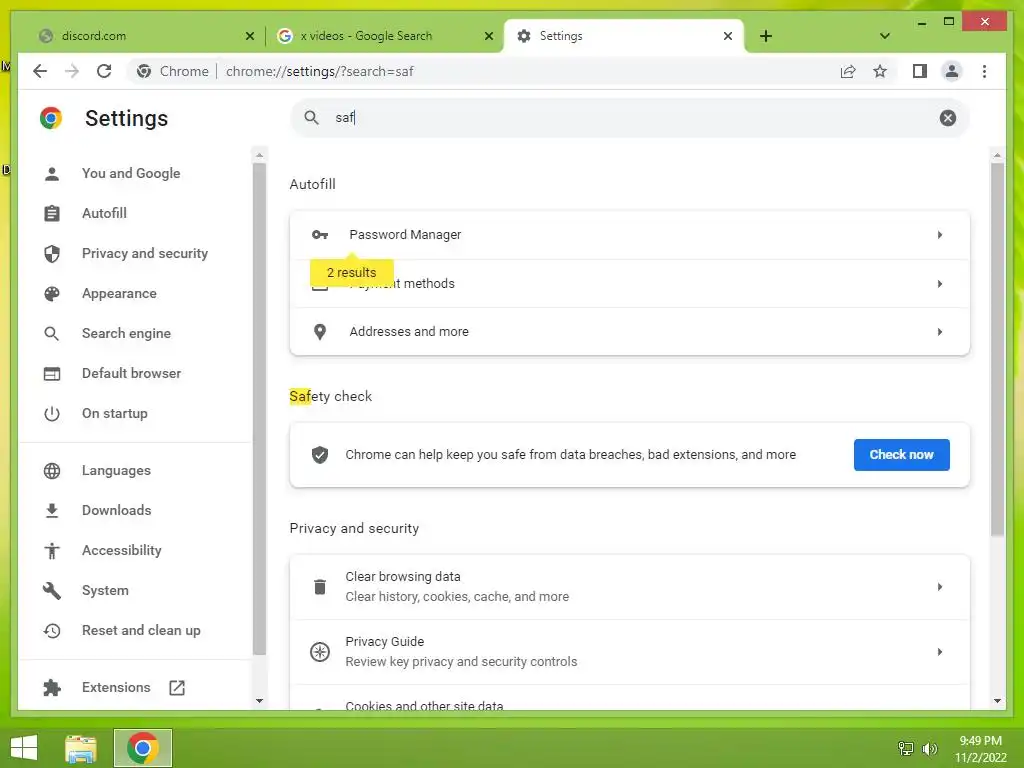The height and width of the screenshot is (768, 1024).
Task: Share this page using the share icon
Action: point(848,71)
